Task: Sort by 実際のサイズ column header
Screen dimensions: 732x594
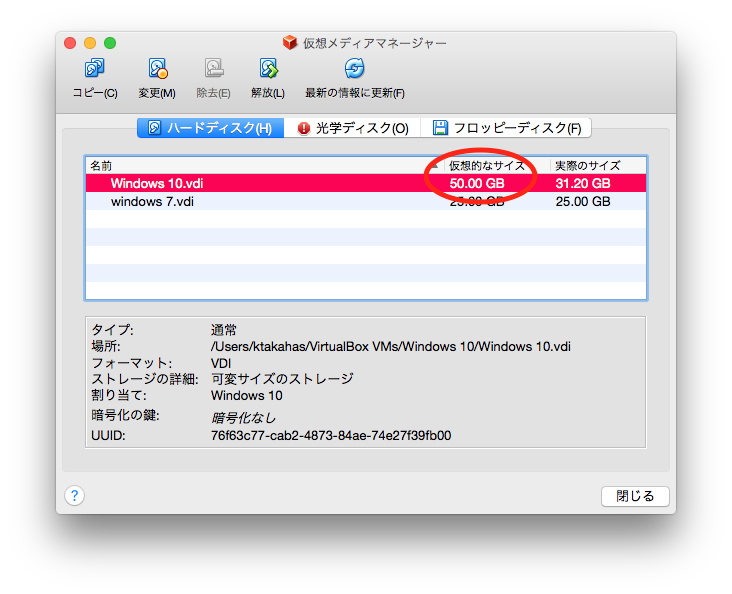Action: [598, 165]
